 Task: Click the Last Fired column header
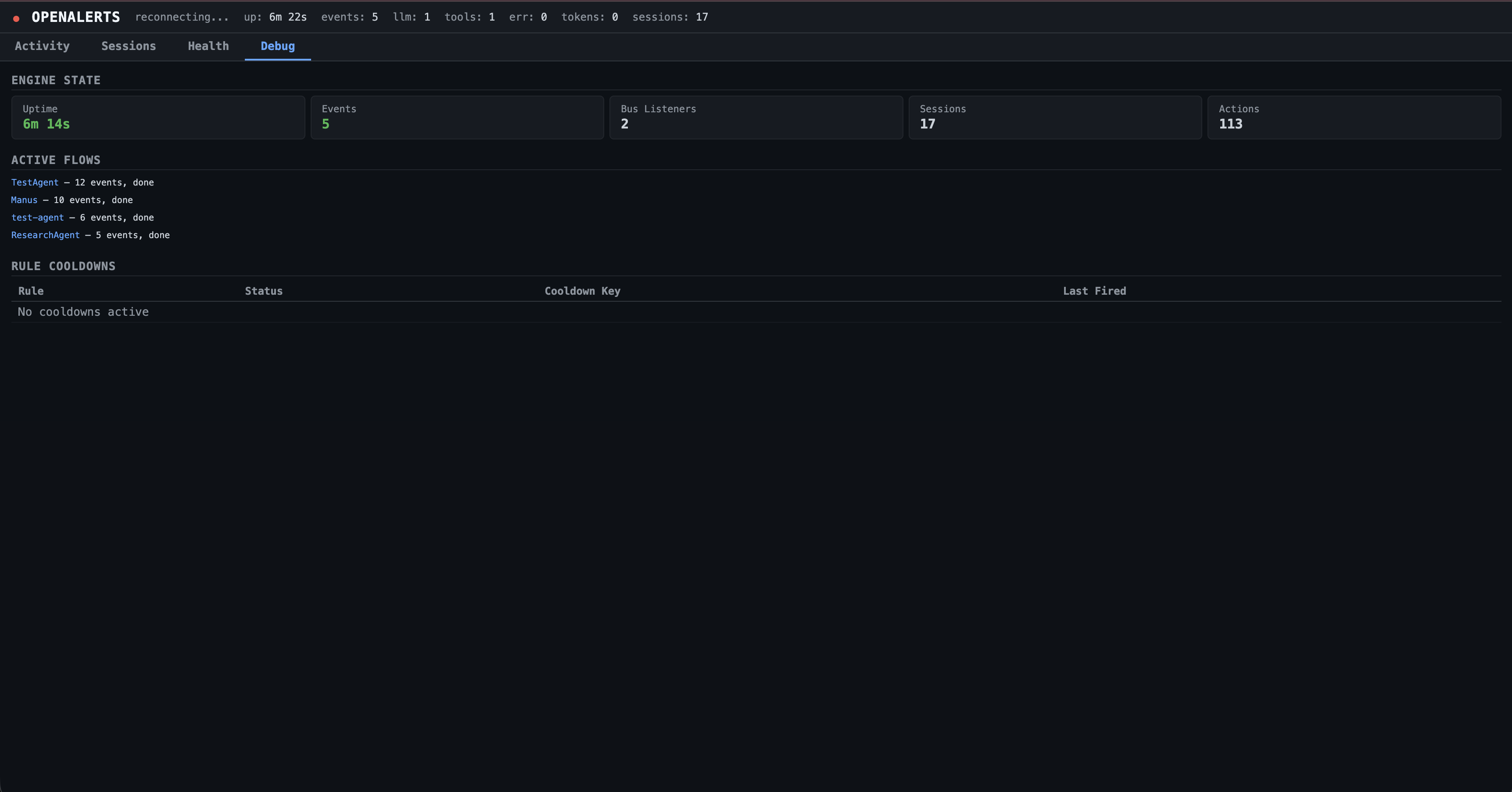coord(1094,290)
